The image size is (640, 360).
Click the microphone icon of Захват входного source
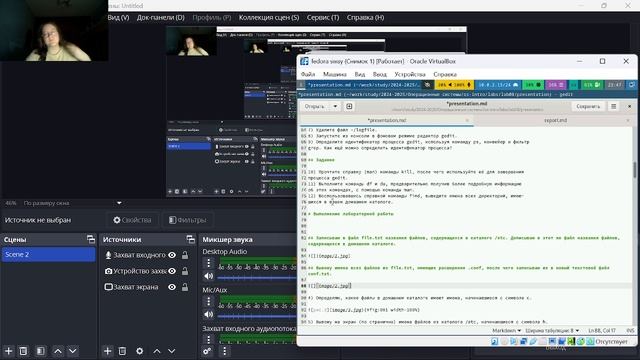[x=108, y=255]
